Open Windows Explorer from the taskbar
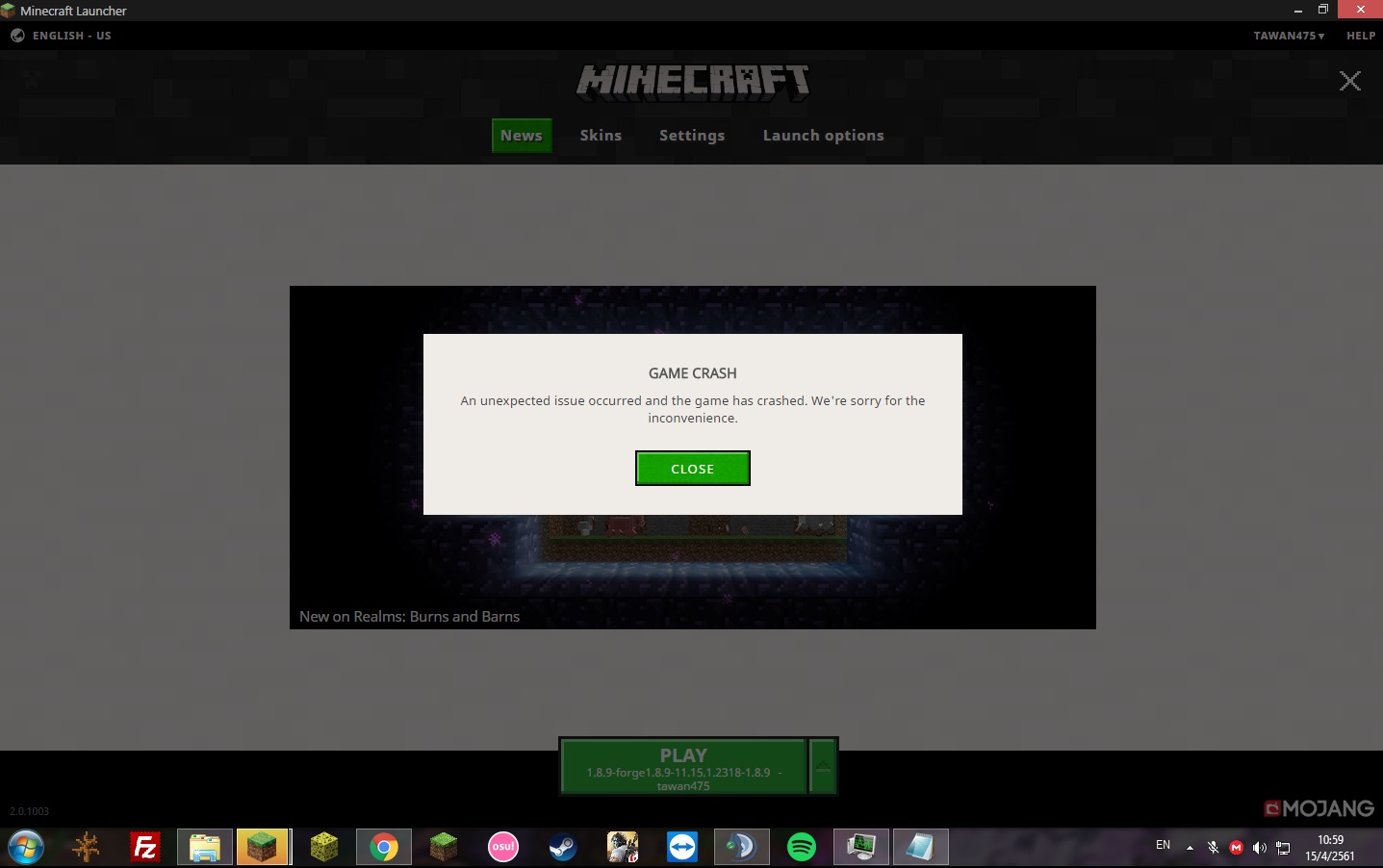1383x868 pixels. coord(205,848)
